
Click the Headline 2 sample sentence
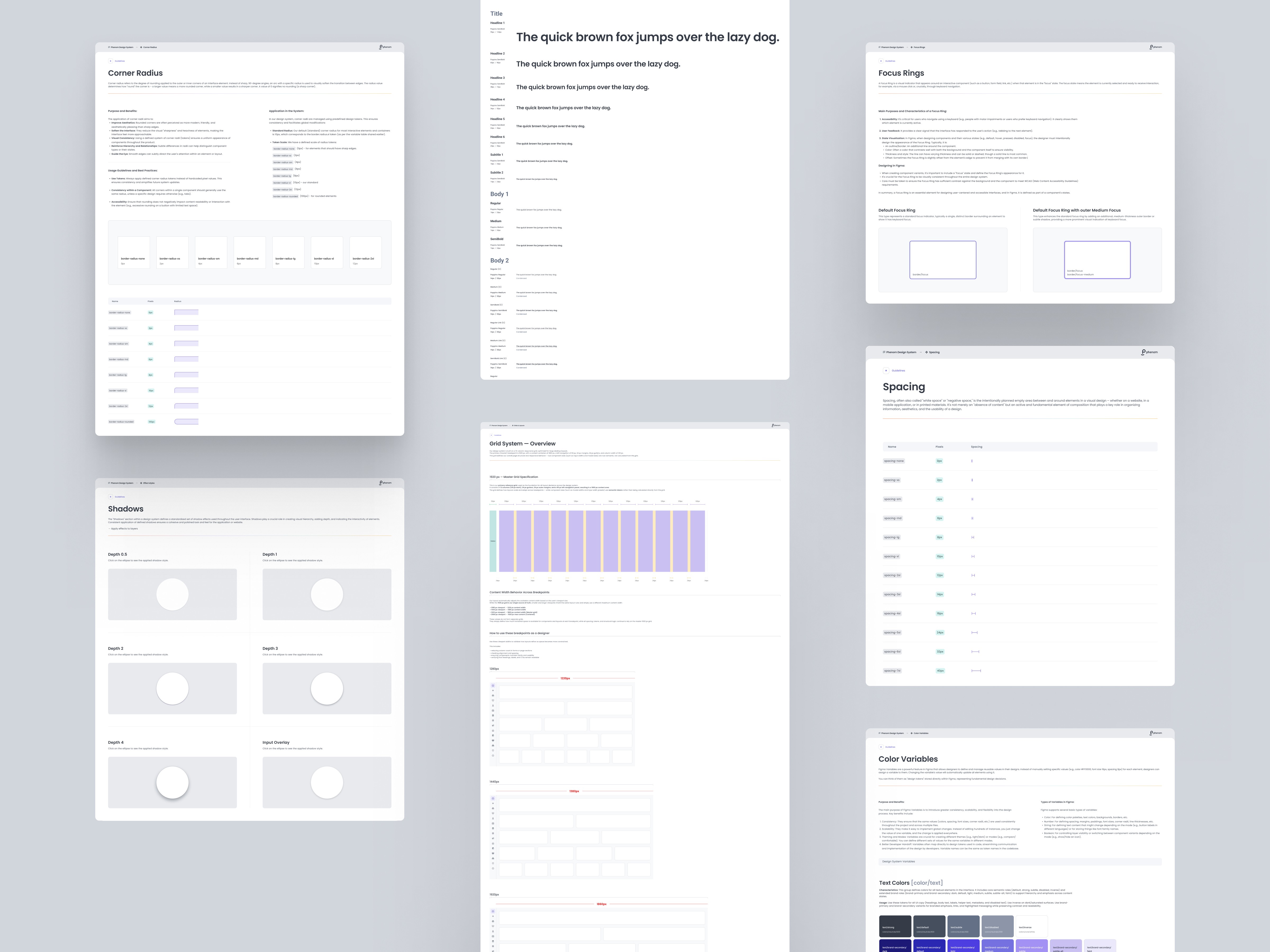[598, 64]
